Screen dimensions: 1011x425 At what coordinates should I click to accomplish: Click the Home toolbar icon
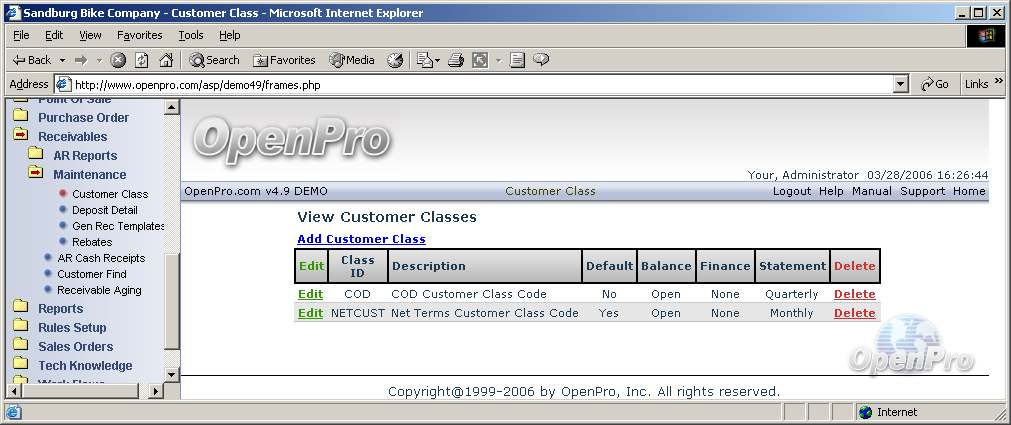[166, 60]
